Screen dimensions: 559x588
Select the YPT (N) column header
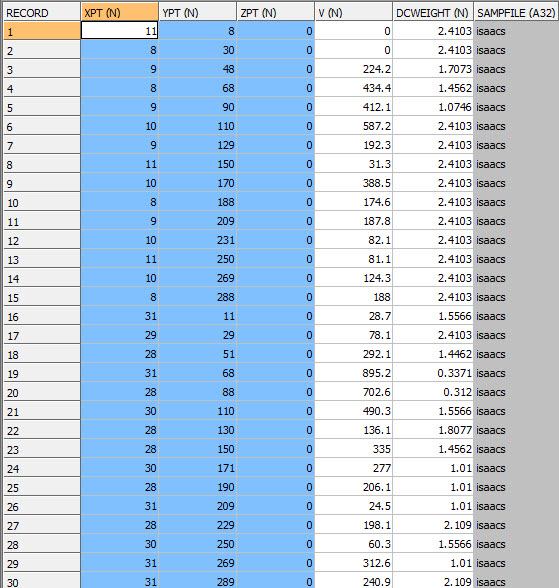click(x=198, y=13)
